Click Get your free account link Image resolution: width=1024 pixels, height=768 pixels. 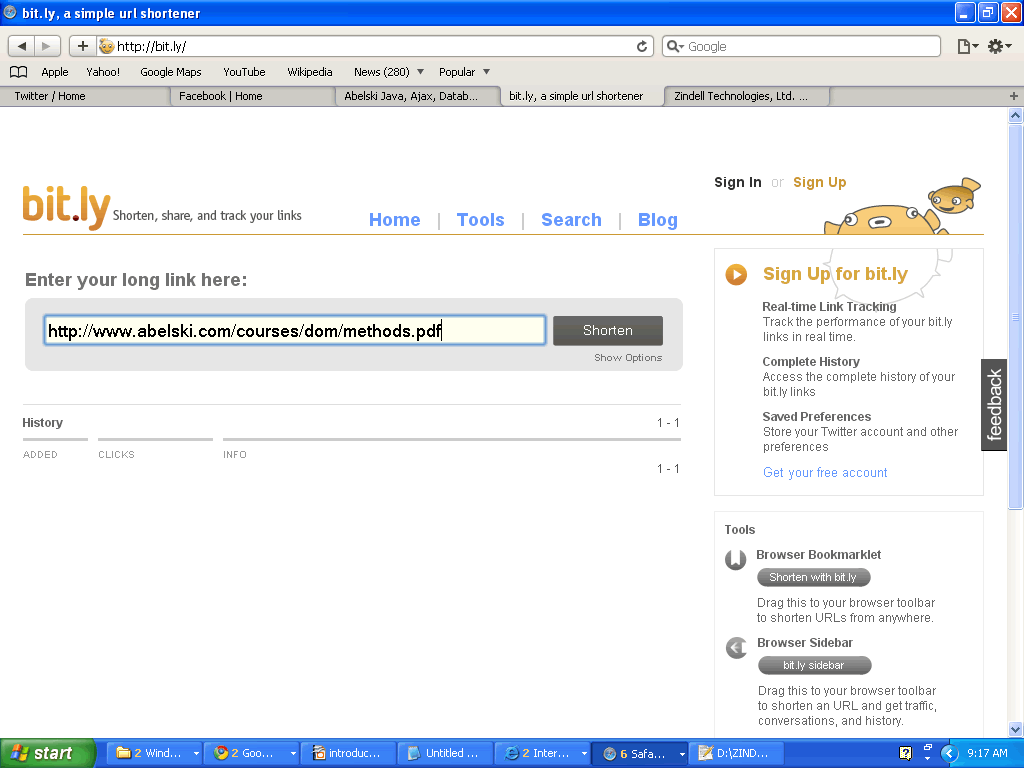tap(825, 473)
